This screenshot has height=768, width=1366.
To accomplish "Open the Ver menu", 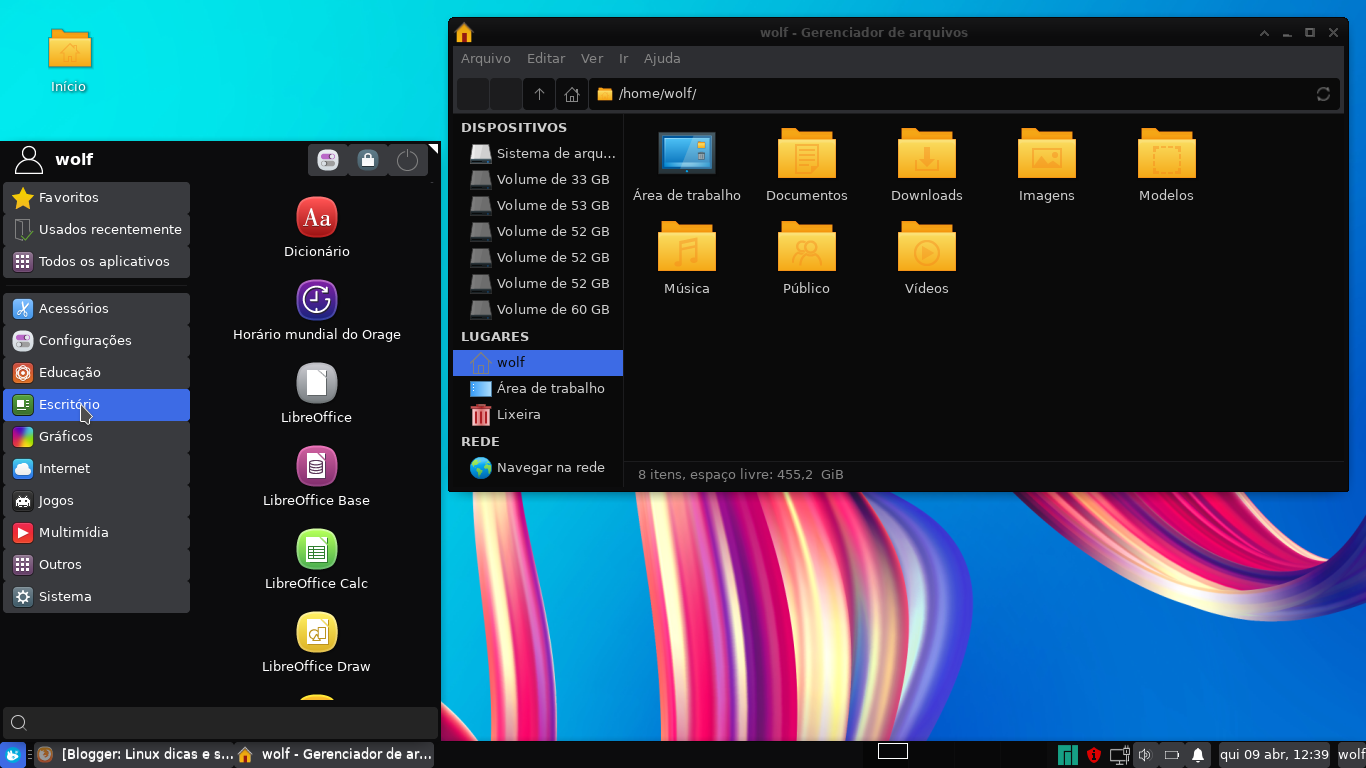I will pyautogui.click(x=591, y=58).
